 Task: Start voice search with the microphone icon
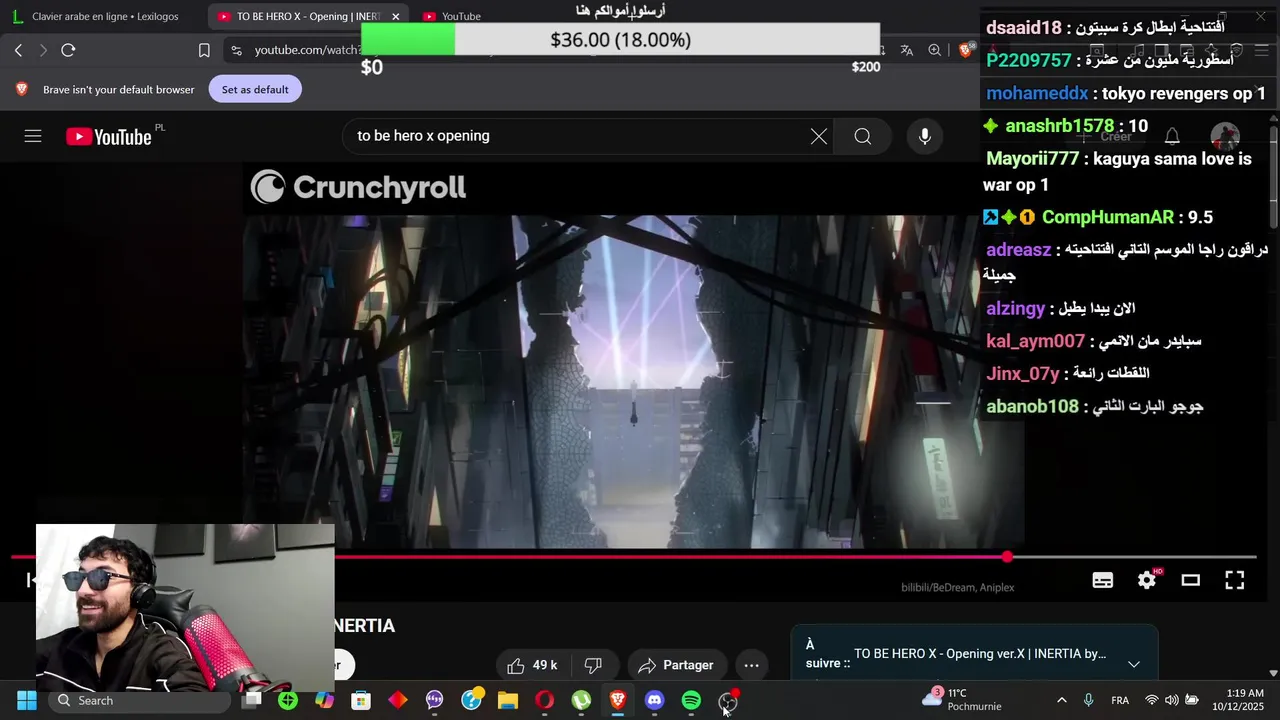point(925,136)
